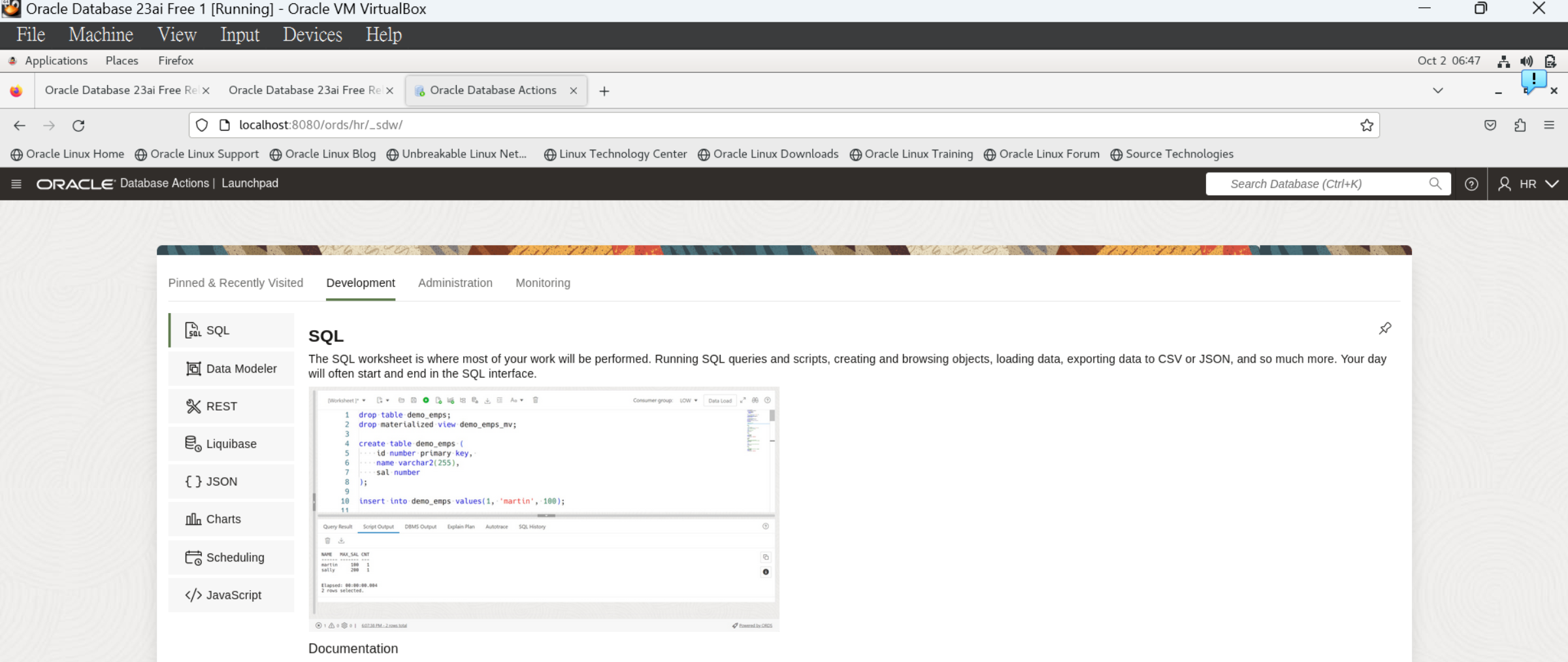The height and width of the screenshot is (662, 1568).
Task: Click the ORACLE Database Actions logo
Action: pos(122,184)
